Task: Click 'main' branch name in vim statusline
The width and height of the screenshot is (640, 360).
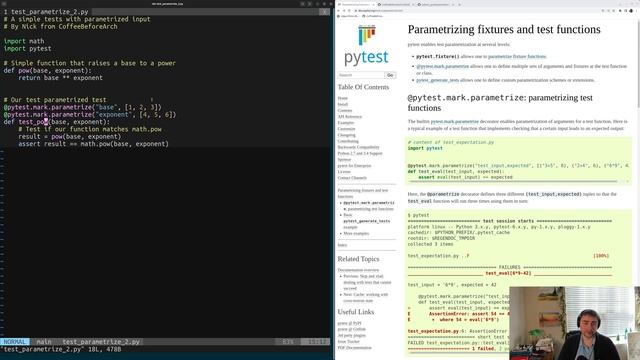Action: pos(44,342)
